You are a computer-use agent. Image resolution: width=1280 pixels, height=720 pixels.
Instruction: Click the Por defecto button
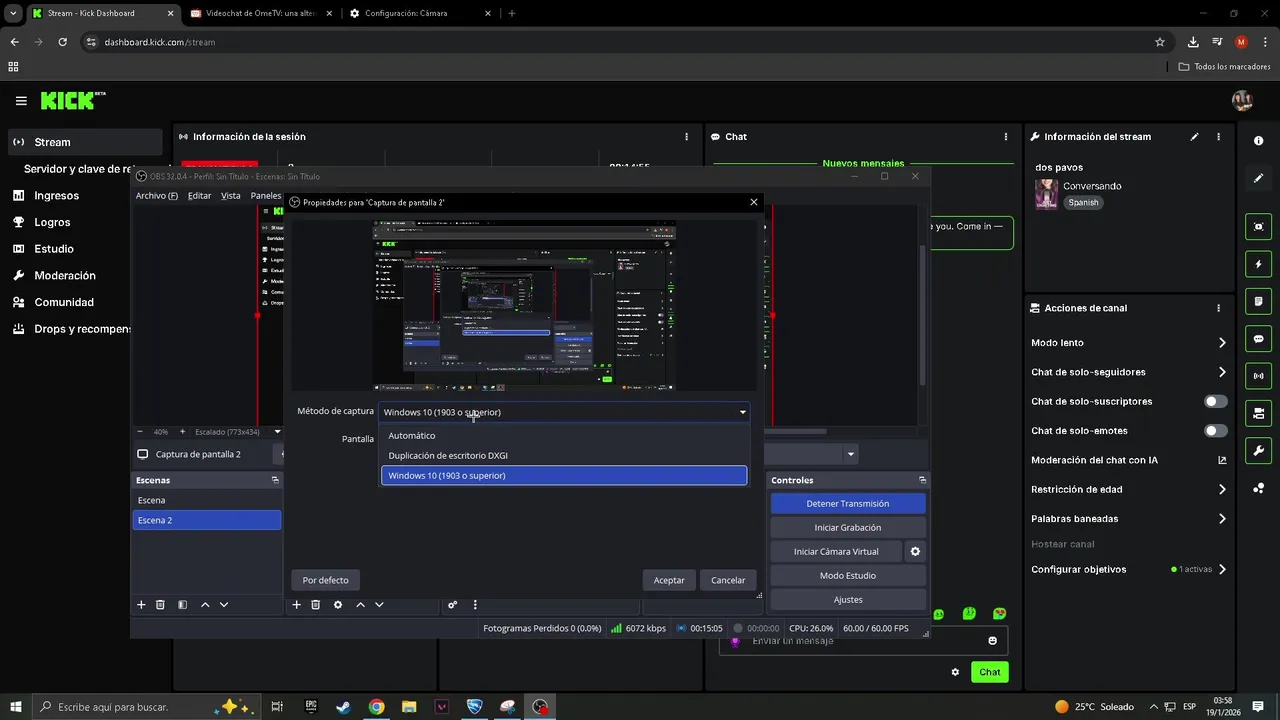[x=326, y=580]
